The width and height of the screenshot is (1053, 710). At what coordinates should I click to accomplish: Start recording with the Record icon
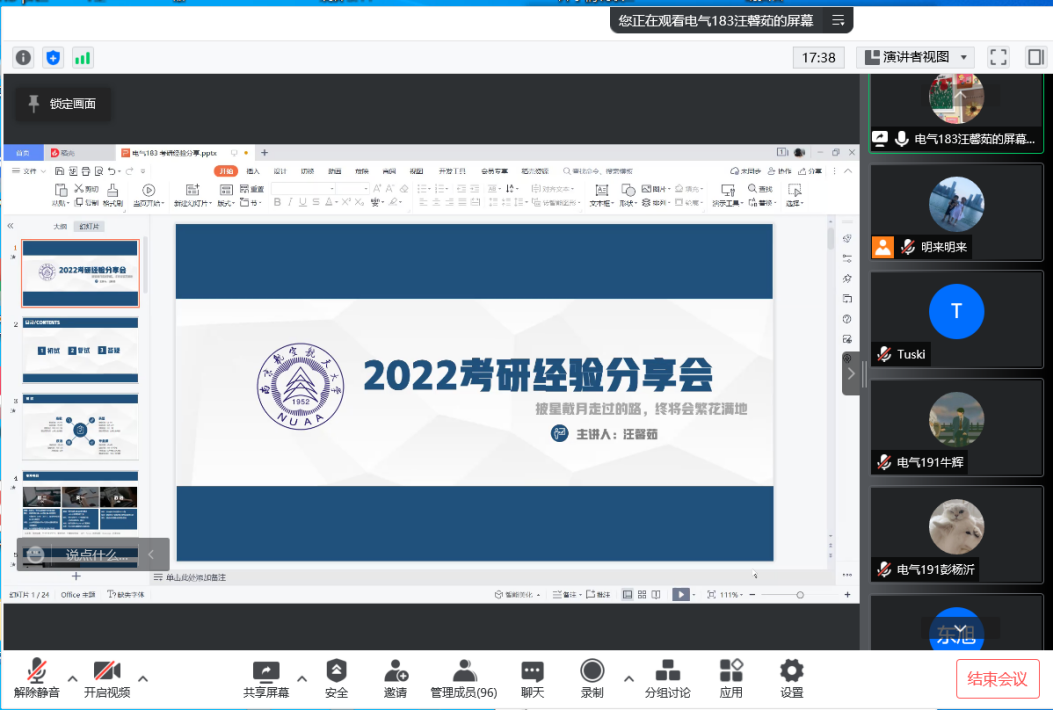pyautogui.click(x=592, y=671)
